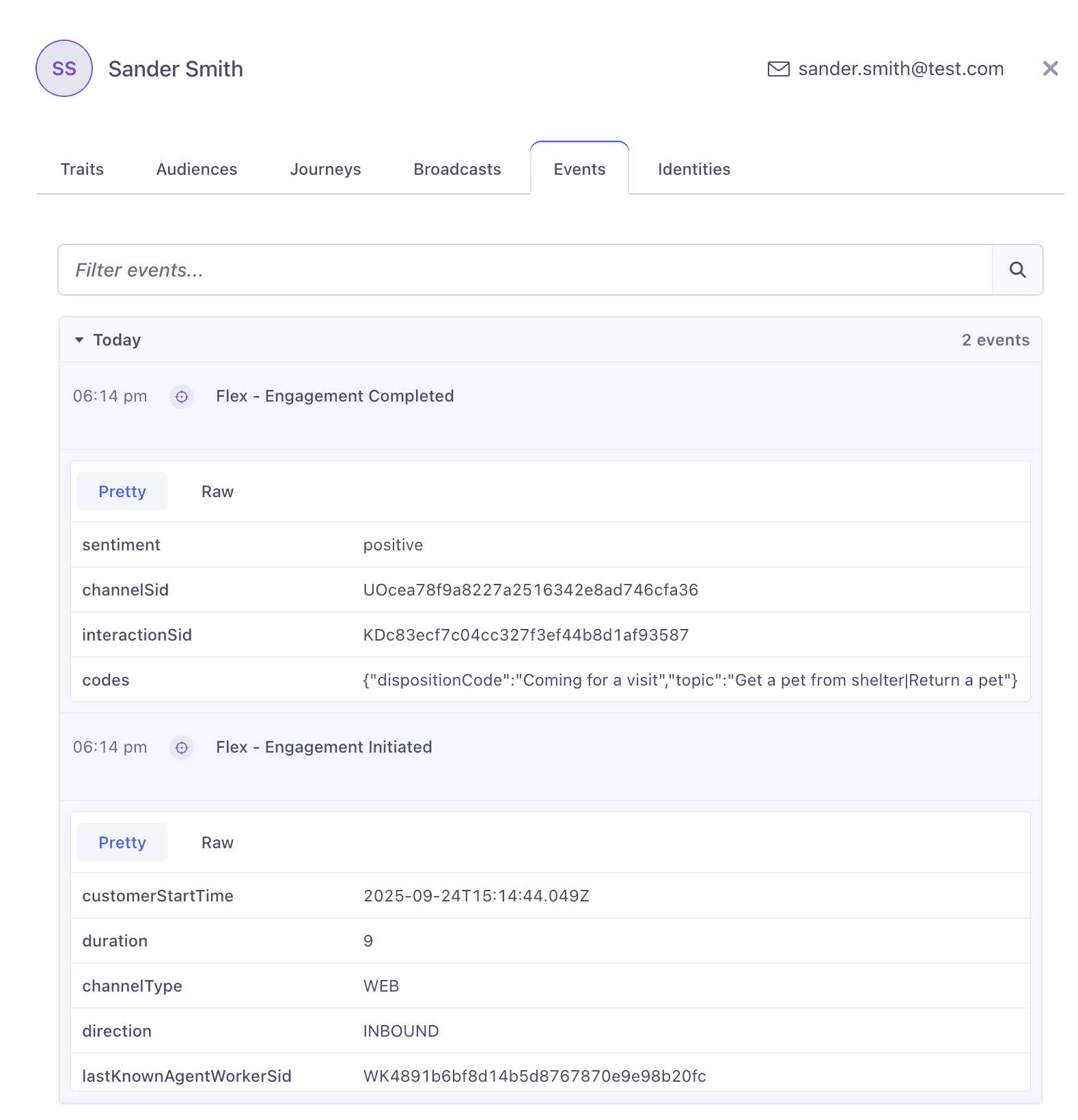This screenshot has height=1120, width=1078.
Task: Click the Filter events input field
Action: (x=525, y=270)
